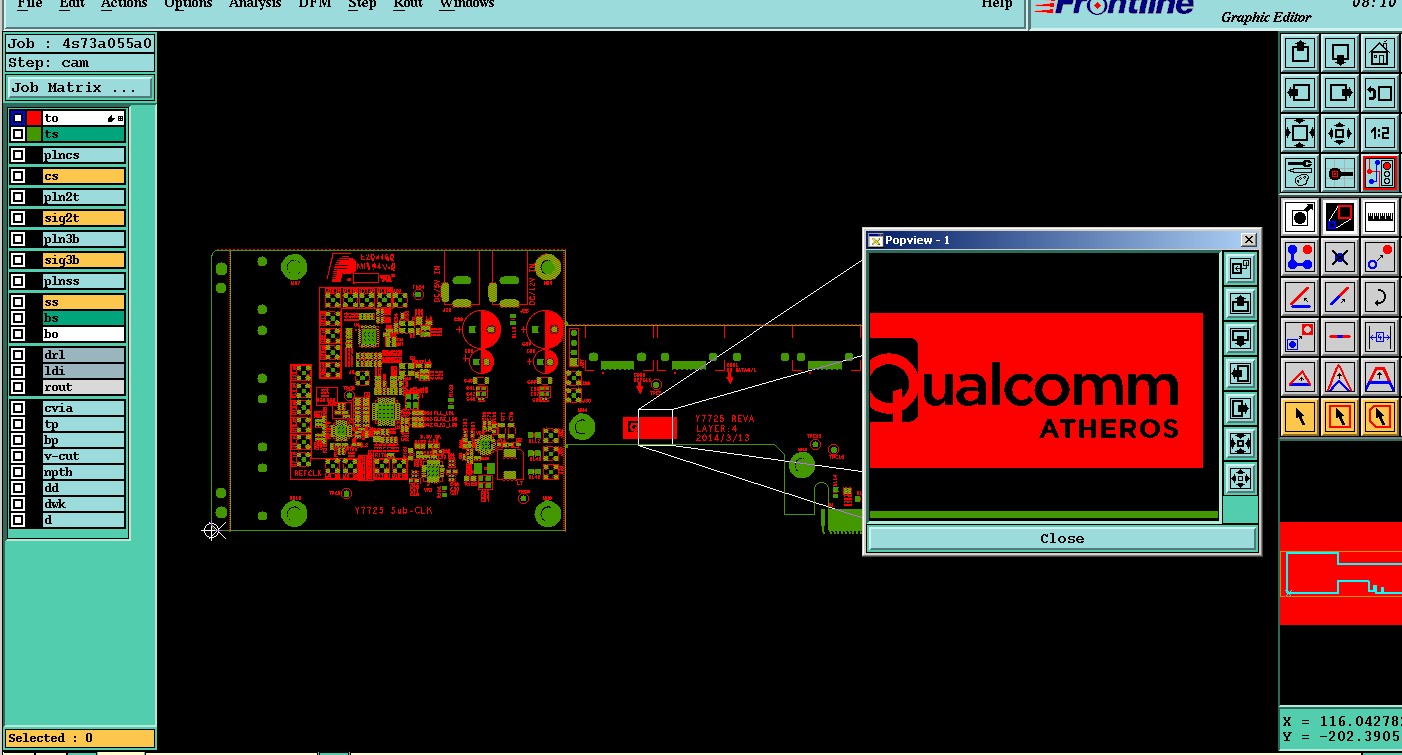The height and width of the screenshot is (755, 1402).
Task: Select the blue connected-dots tool
Action: pyautogui.click(x=1300, y=257)
